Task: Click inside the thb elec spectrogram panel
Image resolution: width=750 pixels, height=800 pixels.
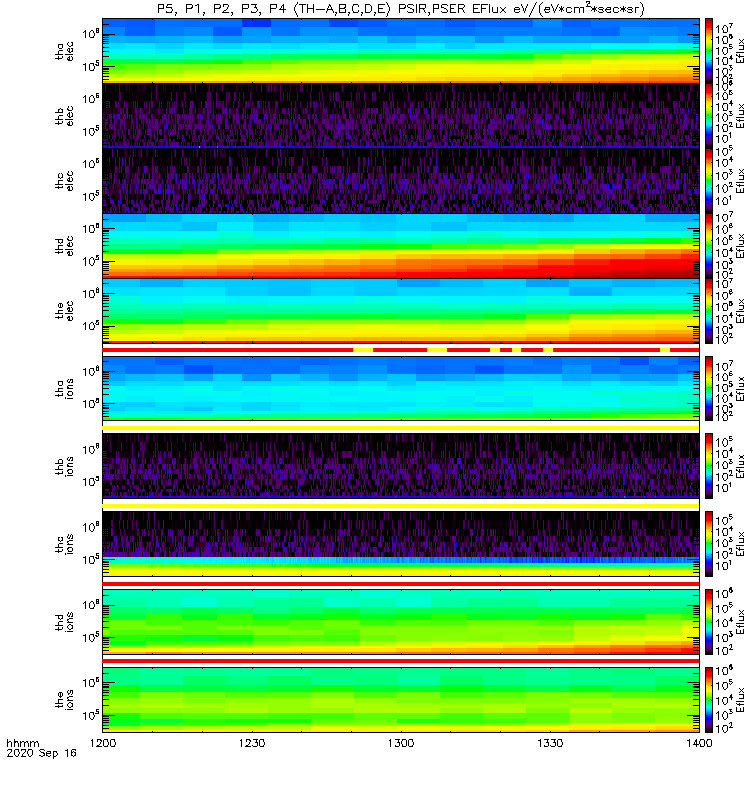Action: (401, 115)
